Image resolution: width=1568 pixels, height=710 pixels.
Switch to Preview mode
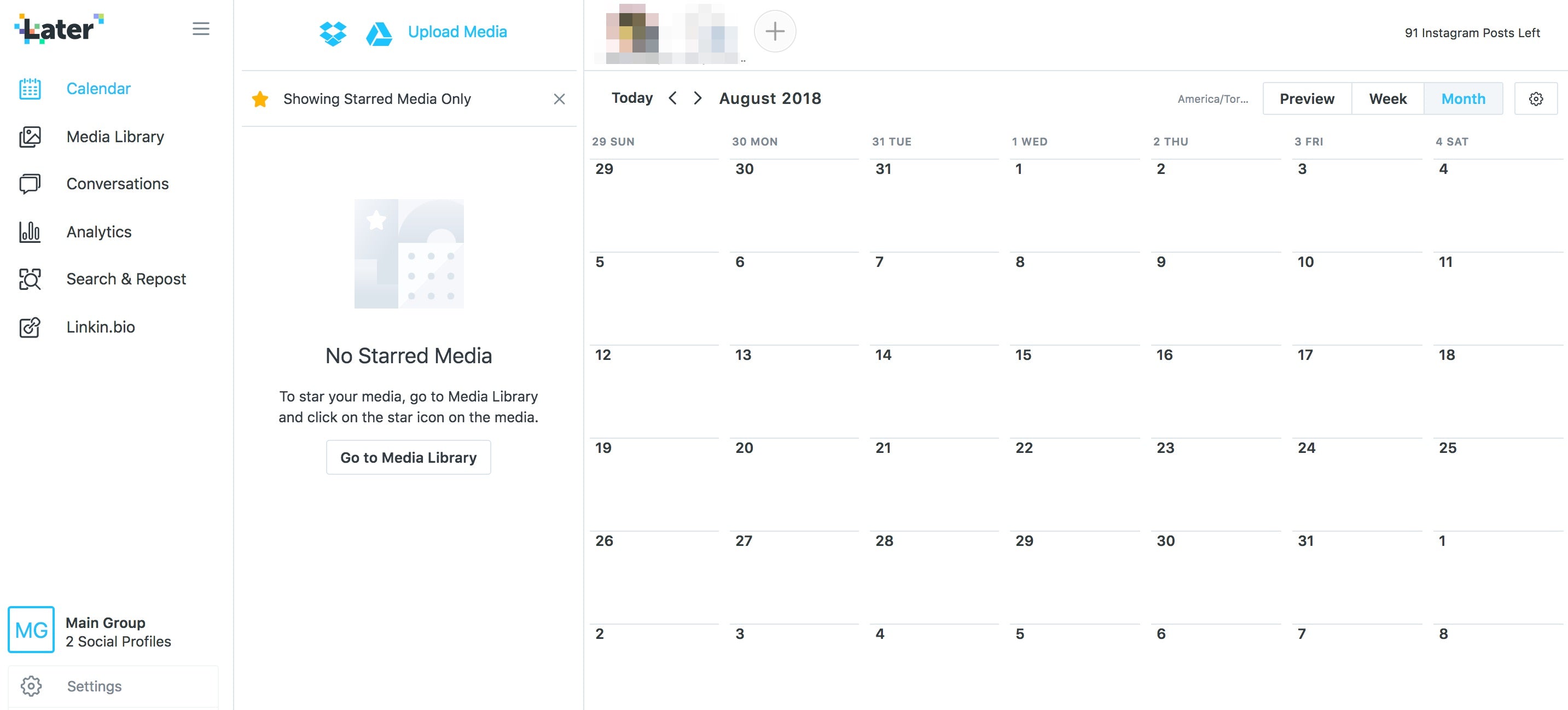tap(1306, 98)
